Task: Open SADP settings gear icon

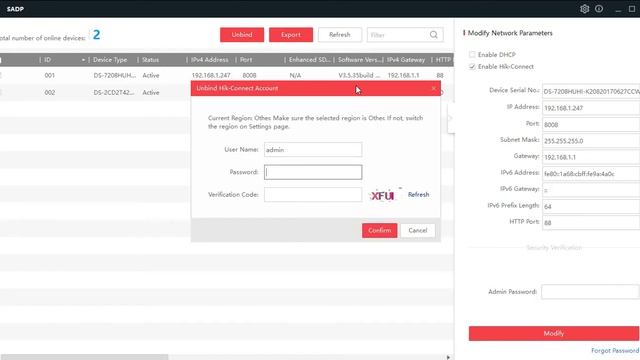Action: click(x=584, y=9)
